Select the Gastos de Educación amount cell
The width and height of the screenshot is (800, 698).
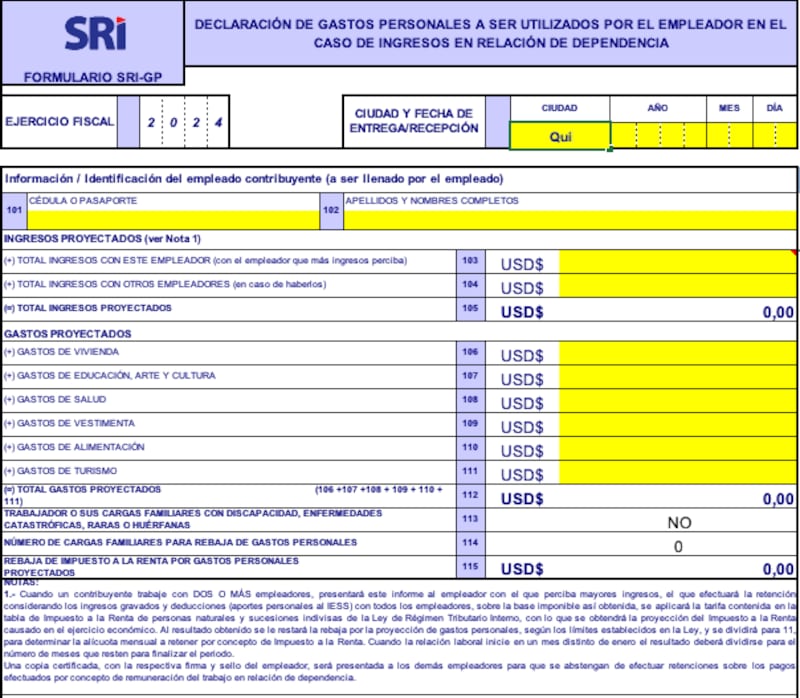(x=678, y=377)
